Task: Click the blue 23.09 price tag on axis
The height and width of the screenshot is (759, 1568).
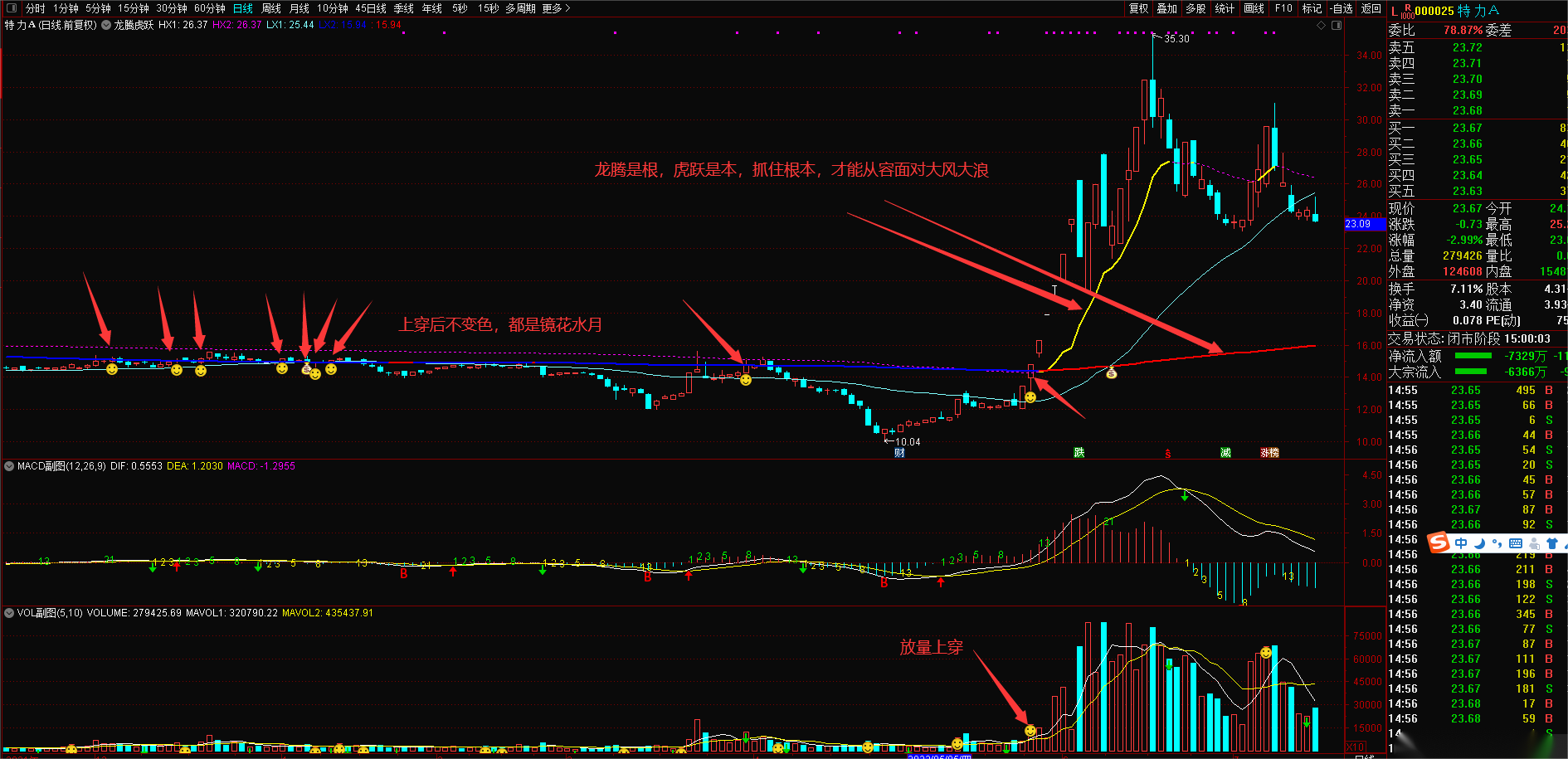Action: 1365,224
